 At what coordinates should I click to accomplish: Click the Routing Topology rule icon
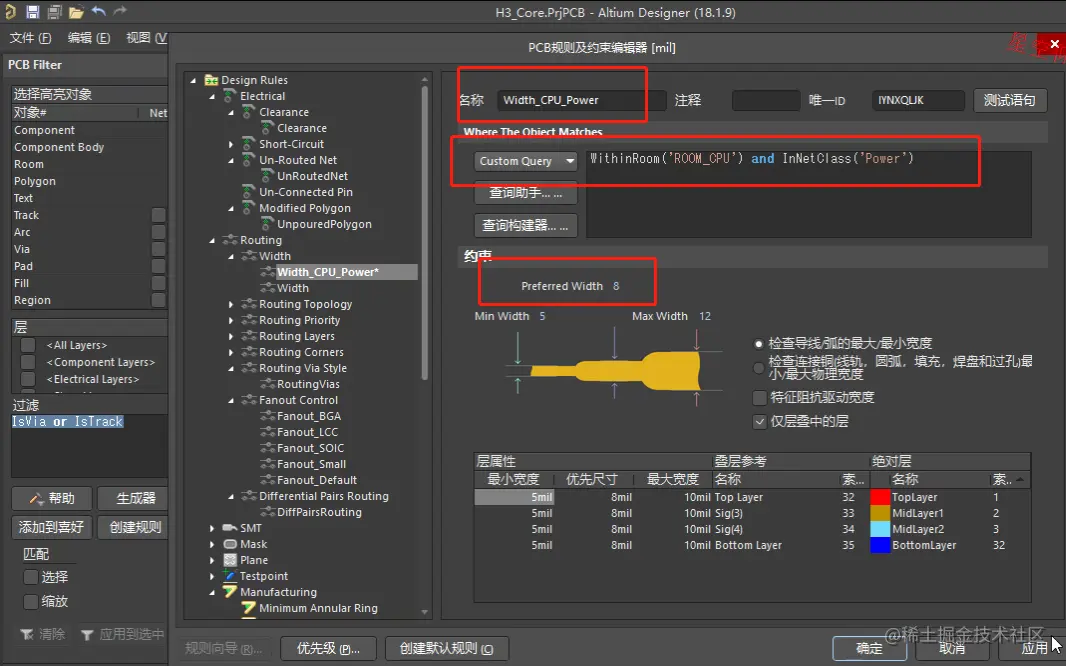point(249,304)
